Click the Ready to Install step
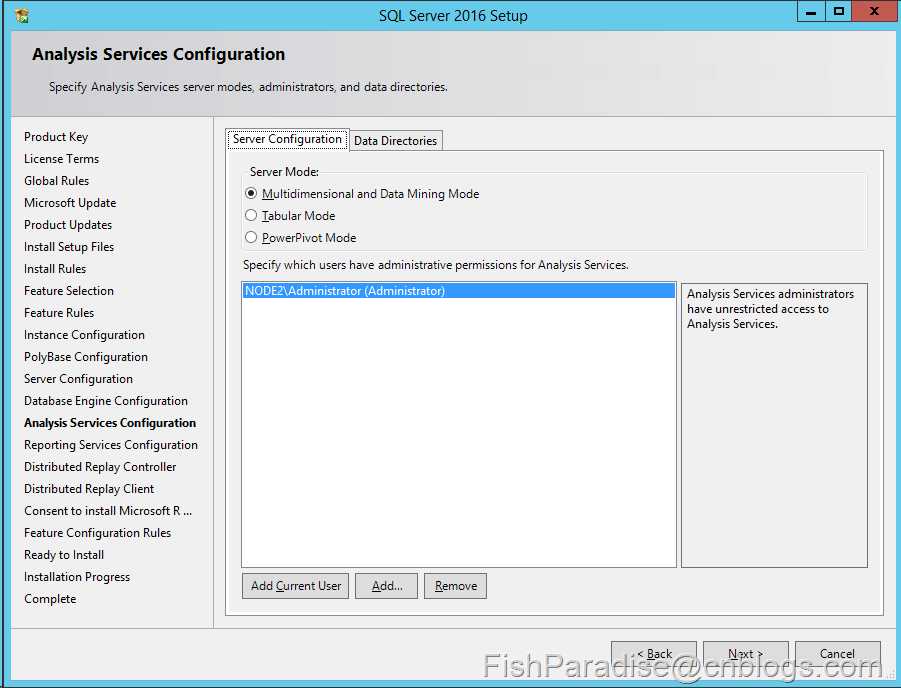901x688 pixels. [x=64, y=555]
